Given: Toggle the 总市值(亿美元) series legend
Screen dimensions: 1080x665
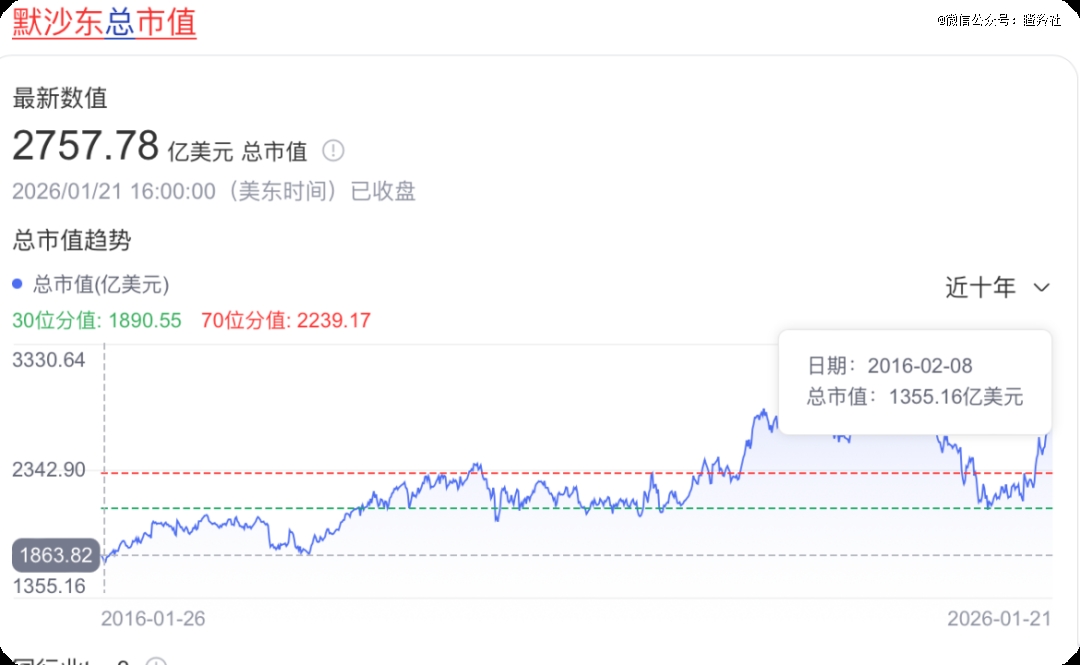Looking at the screenshot, I should (100, 285).
